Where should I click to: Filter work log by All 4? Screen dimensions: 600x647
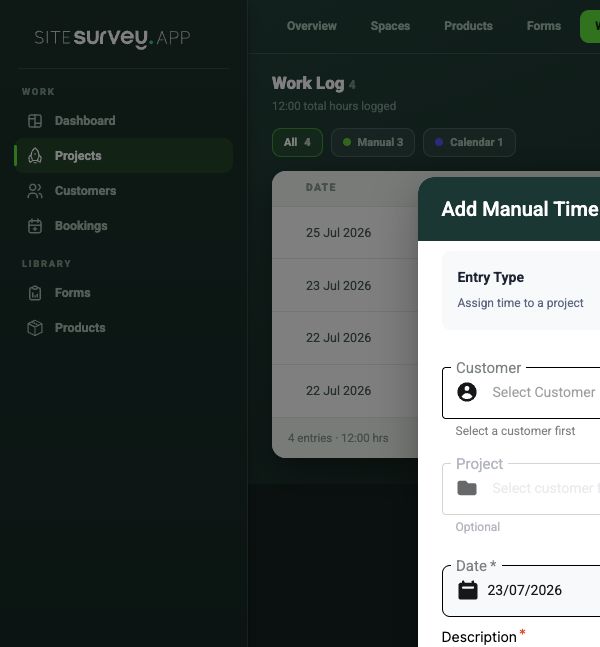coord(297,142)
